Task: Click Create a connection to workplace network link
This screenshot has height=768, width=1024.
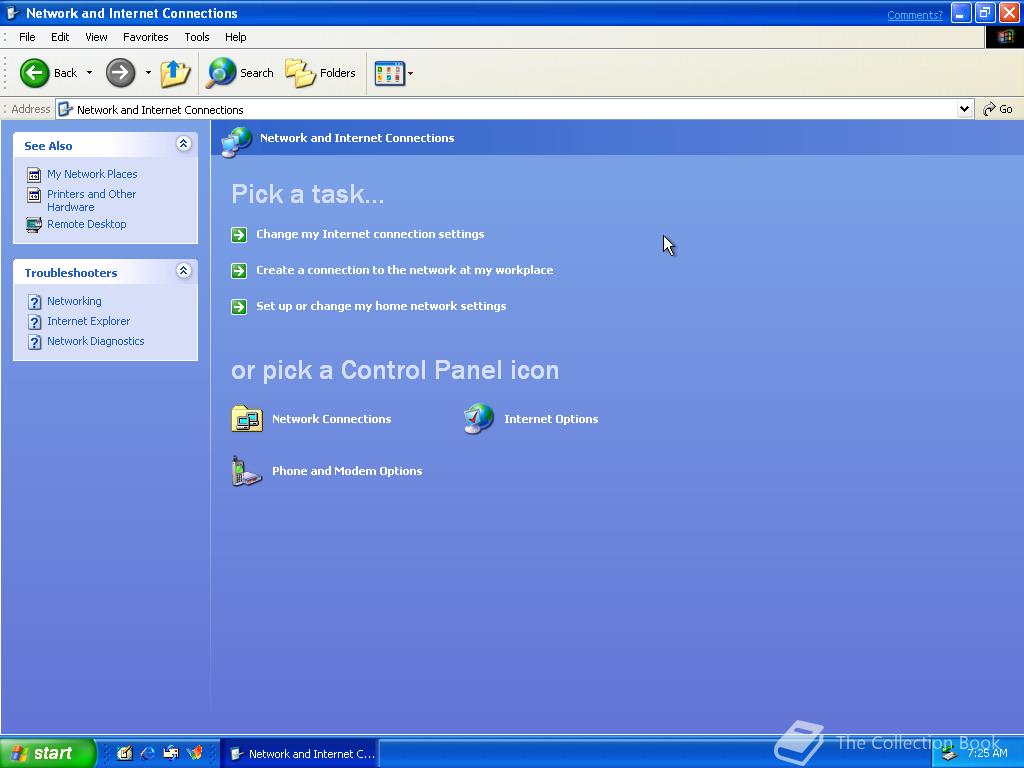Action: [405, 270]
